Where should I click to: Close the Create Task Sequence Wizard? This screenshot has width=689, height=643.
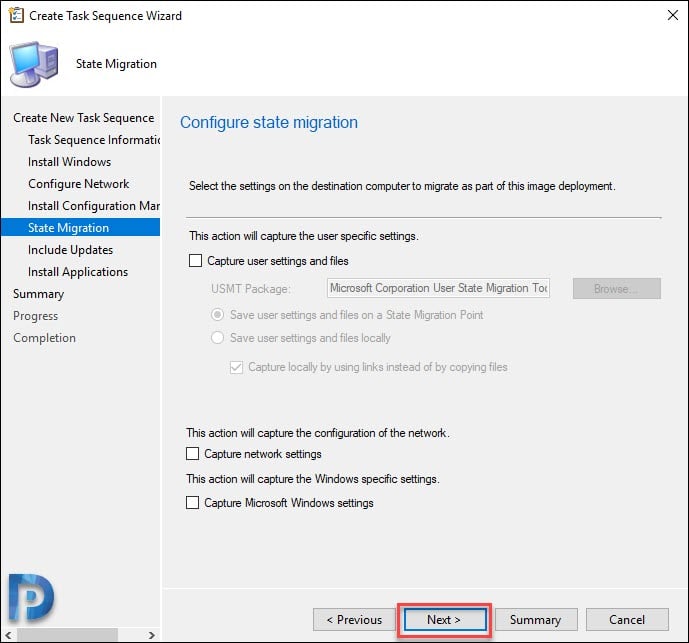click(x=672, y=15)
